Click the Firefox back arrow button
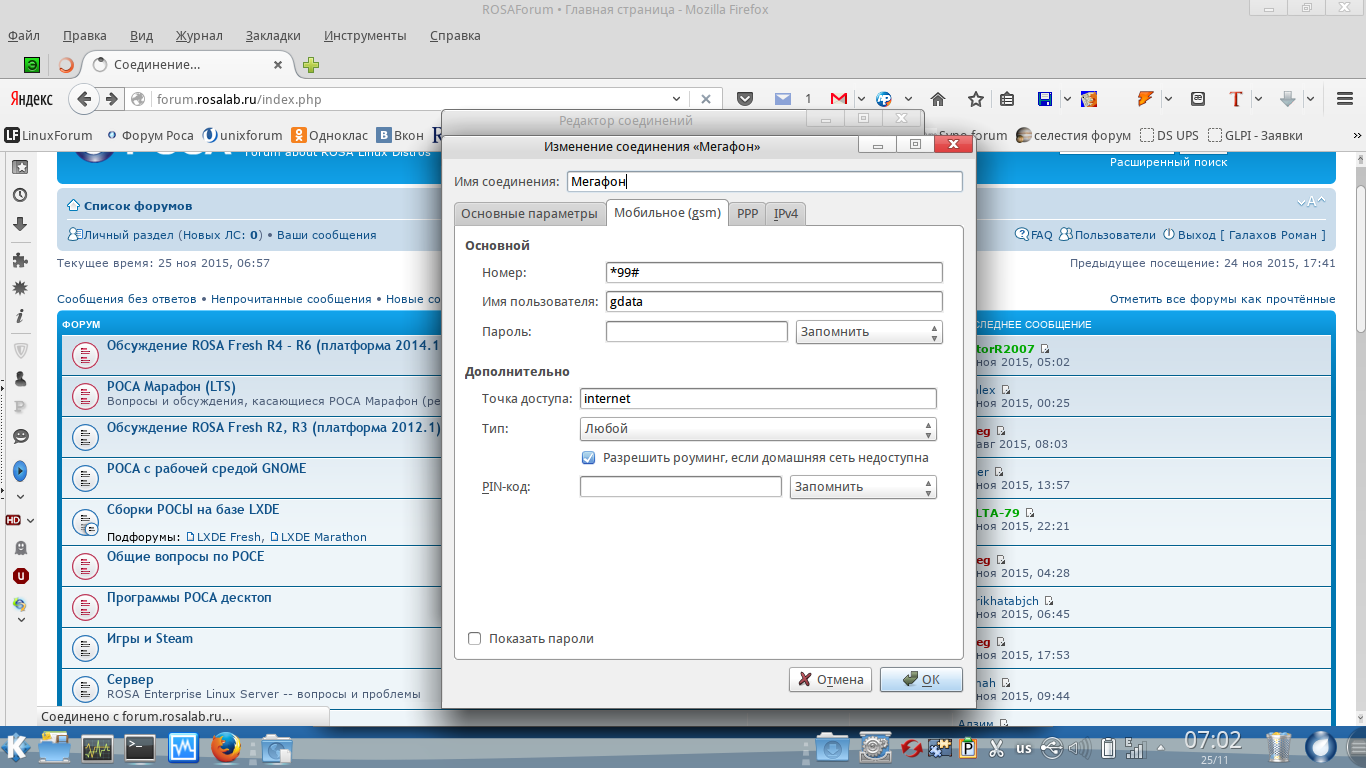 coord(84,99)
